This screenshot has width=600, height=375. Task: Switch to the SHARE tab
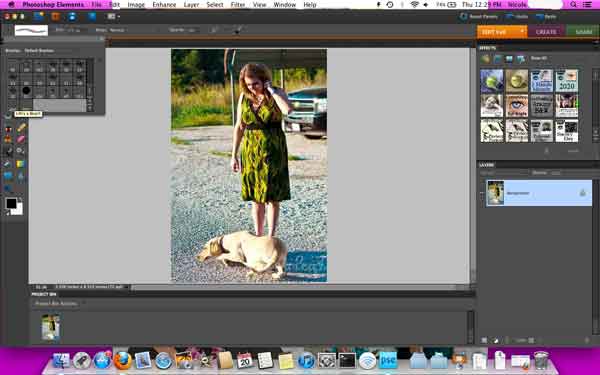(583, 32)
